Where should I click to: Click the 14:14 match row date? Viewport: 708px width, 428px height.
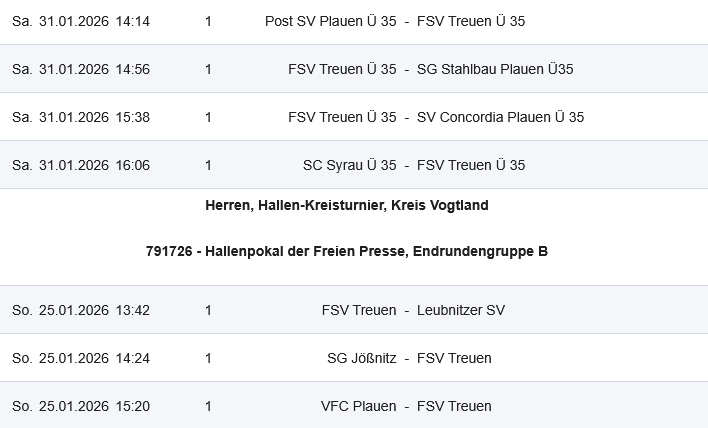[x=81, y=21]
